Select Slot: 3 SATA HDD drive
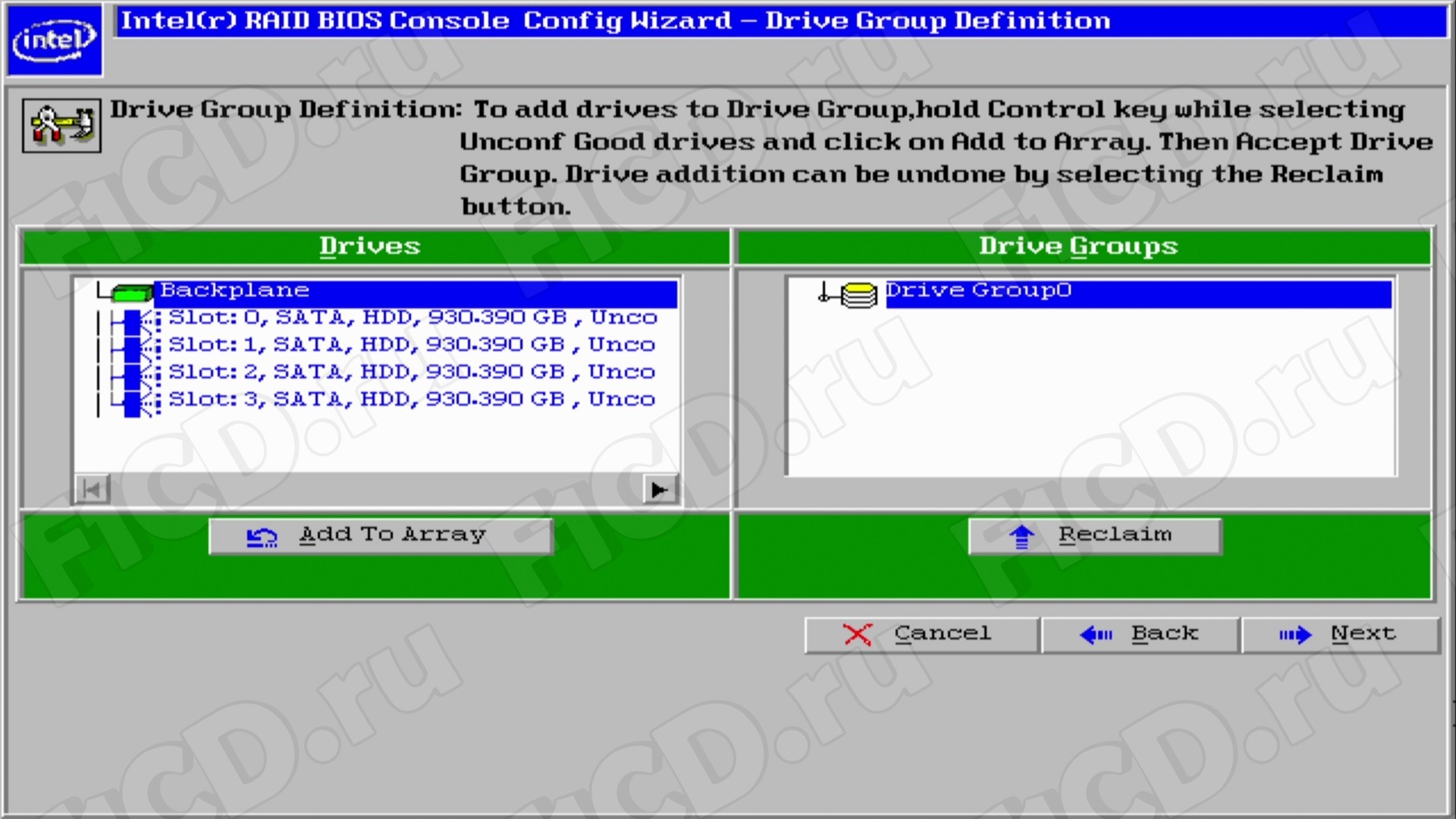This screenshot has height=819, width=1456. [x=412, y=400]
